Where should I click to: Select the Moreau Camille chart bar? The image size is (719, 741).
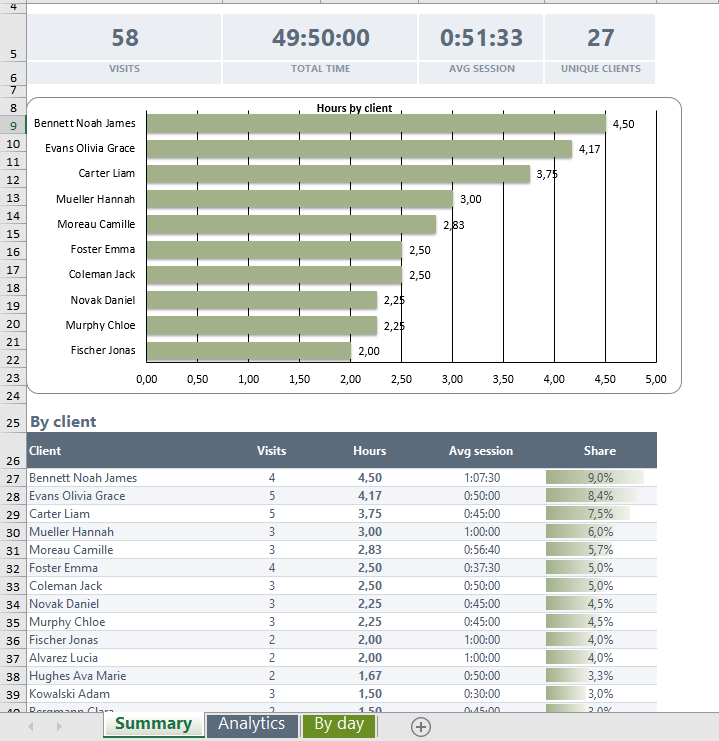pos(291,224)
